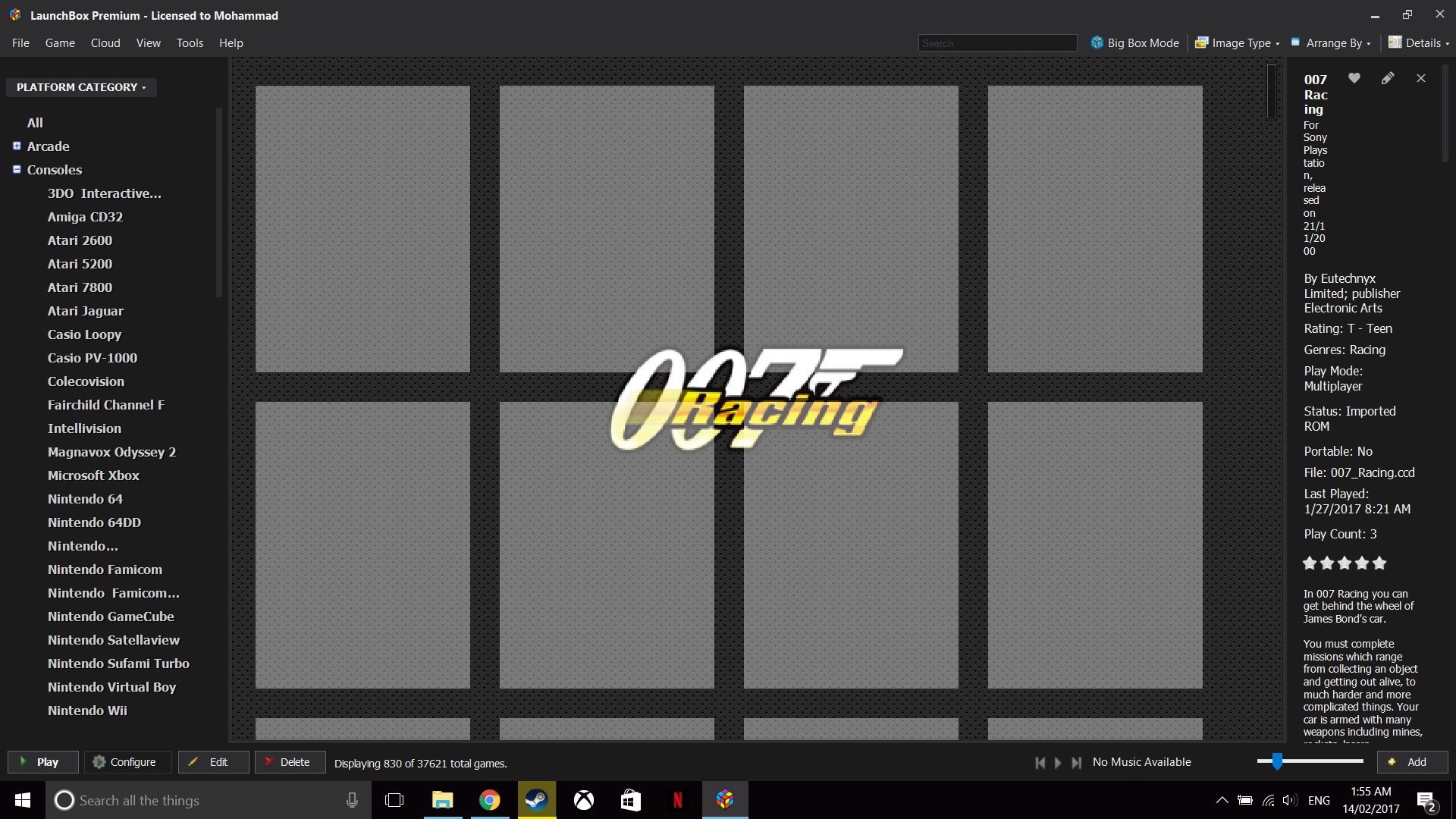Screen dimensions: 1456x819
Task: Select the Casio Loopy platform
Action: point(84,334)
